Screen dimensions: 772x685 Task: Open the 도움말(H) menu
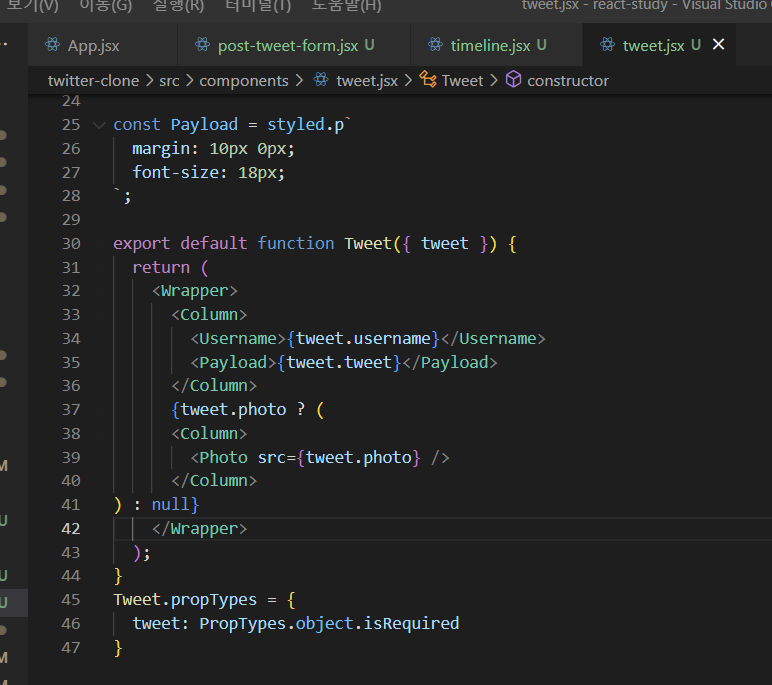point(346,5)
